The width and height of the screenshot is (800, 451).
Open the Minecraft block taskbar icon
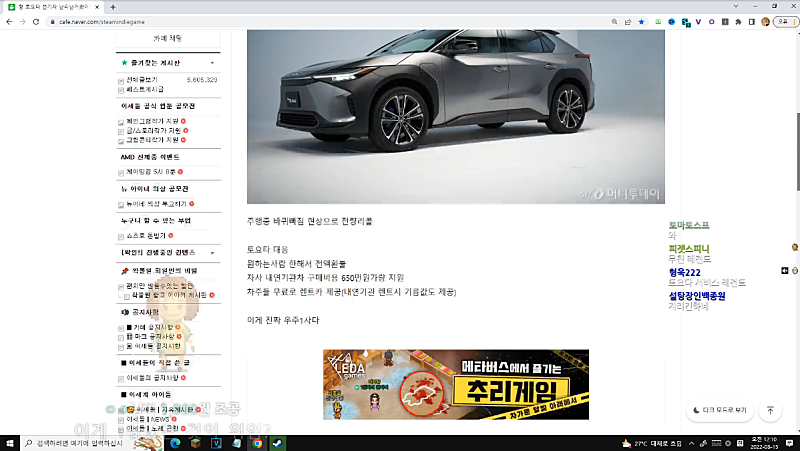pyautogui.click(x=195, y=443)
